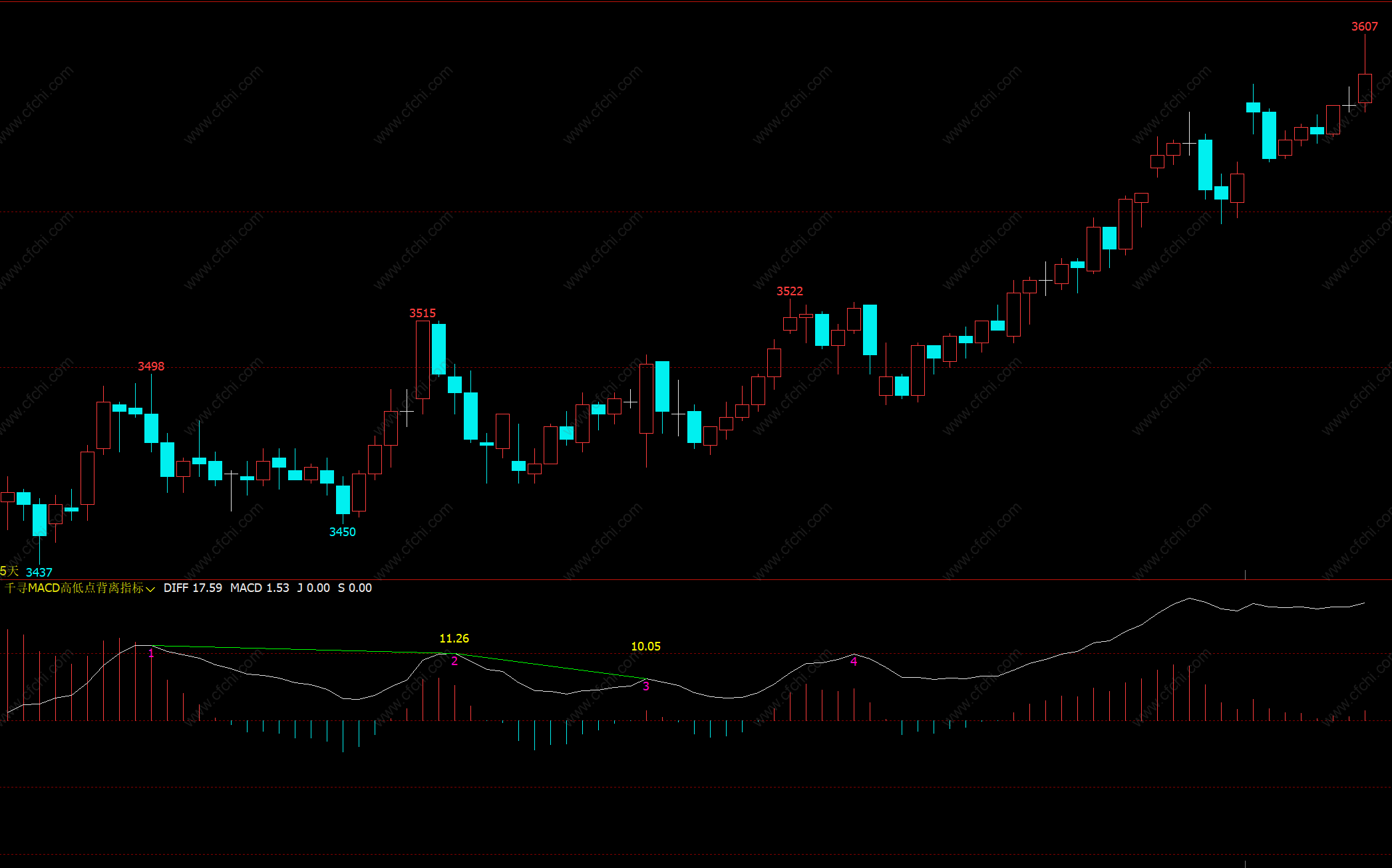Click the S 0.00 value label
This screenshot has height=868, width=1392.
tap(355, 588)
